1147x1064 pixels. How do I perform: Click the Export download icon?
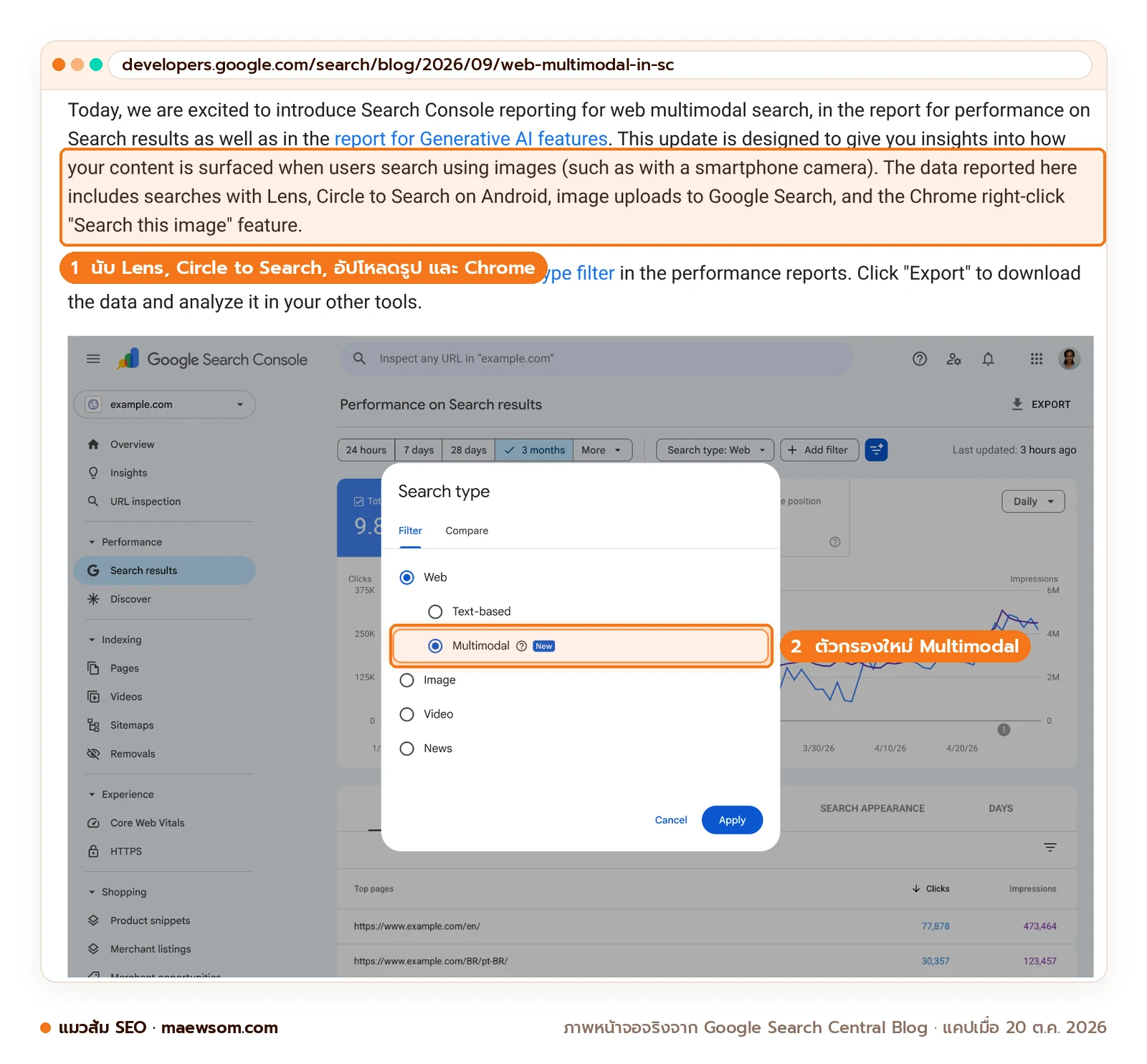point(1017,404)
